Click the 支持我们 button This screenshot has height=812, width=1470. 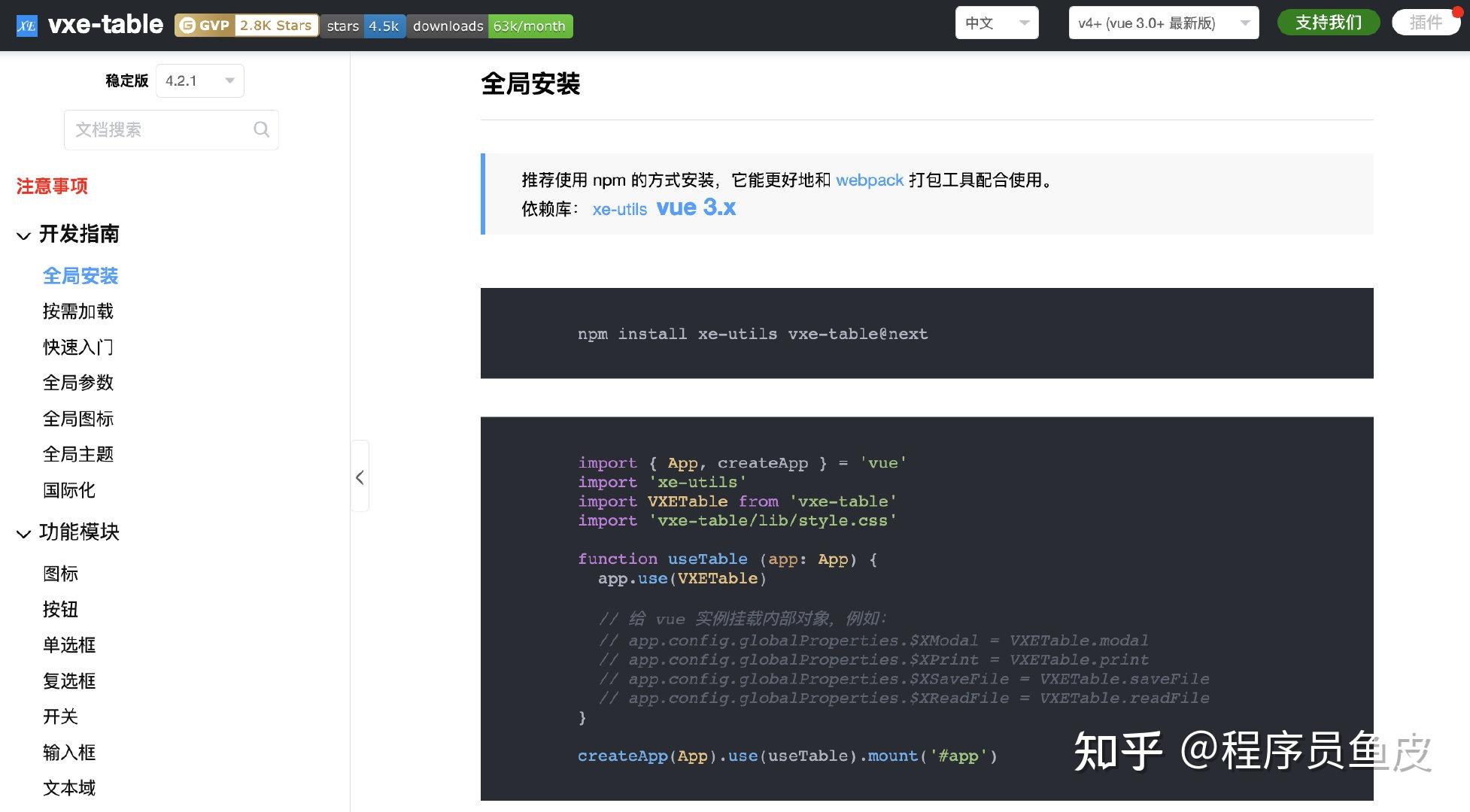click(1329, 23)
